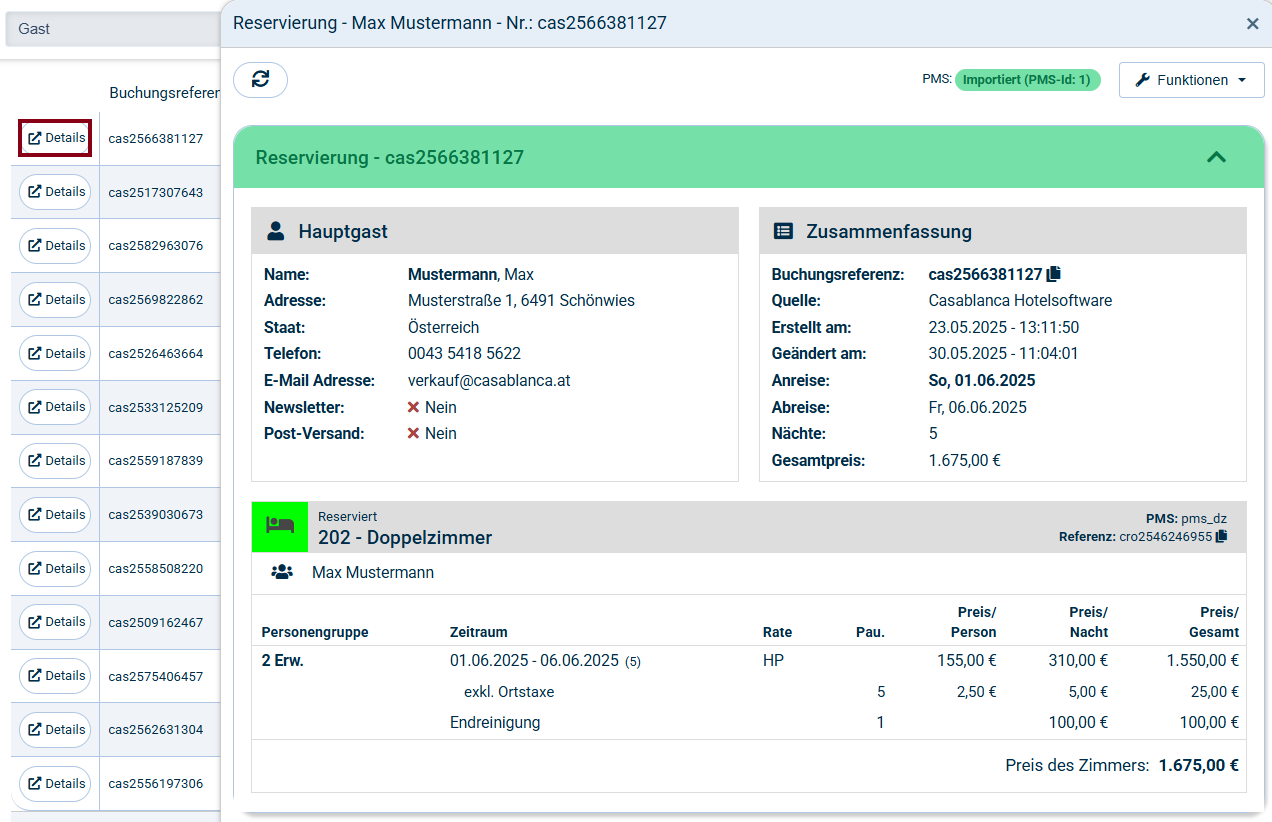Close the reservation dialog with the X
1272x822 pixels.
tap(1252, 24)
